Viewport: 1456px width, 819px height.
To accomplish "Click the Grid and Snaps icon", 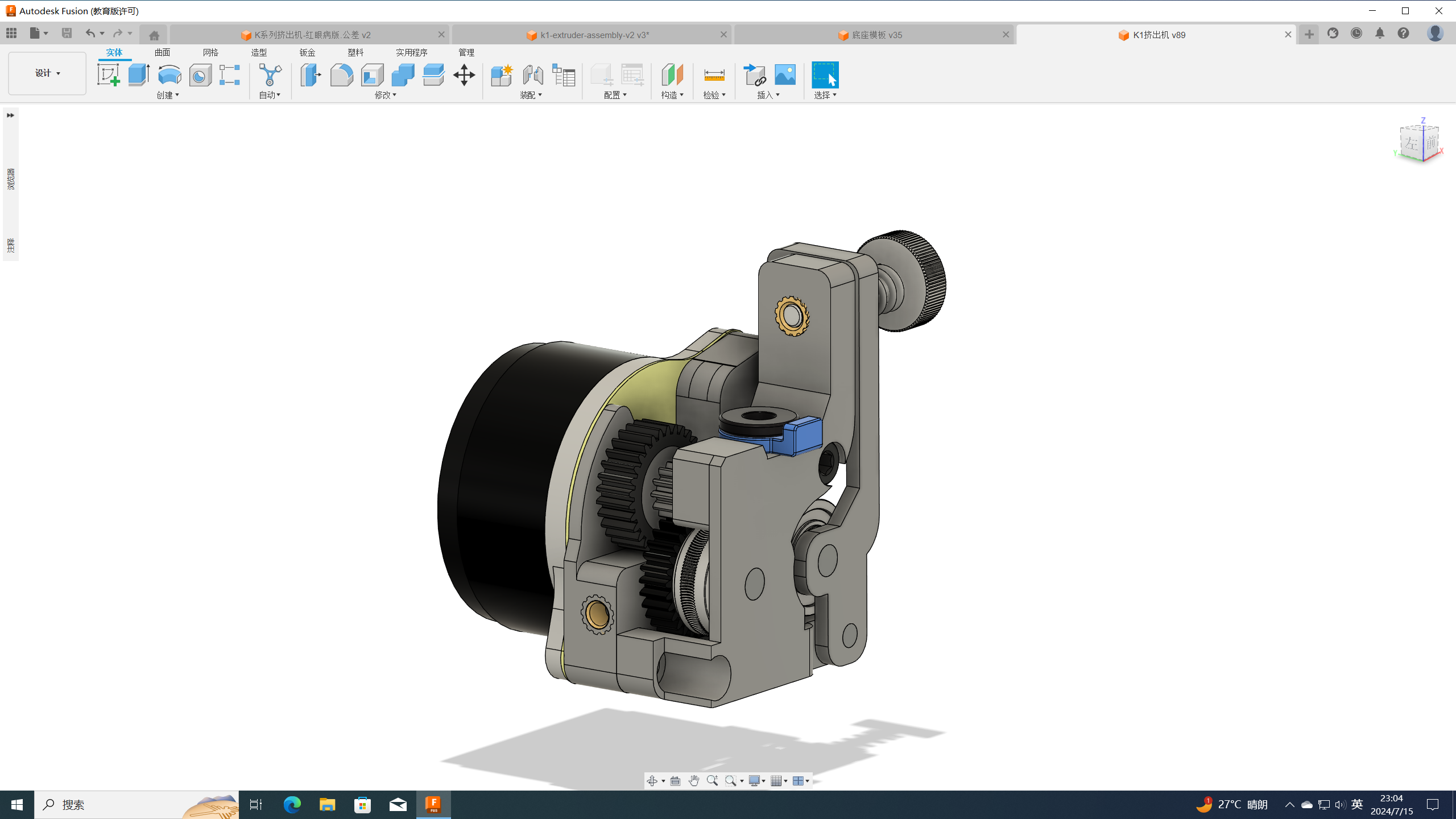I will (x=776, y=781).
